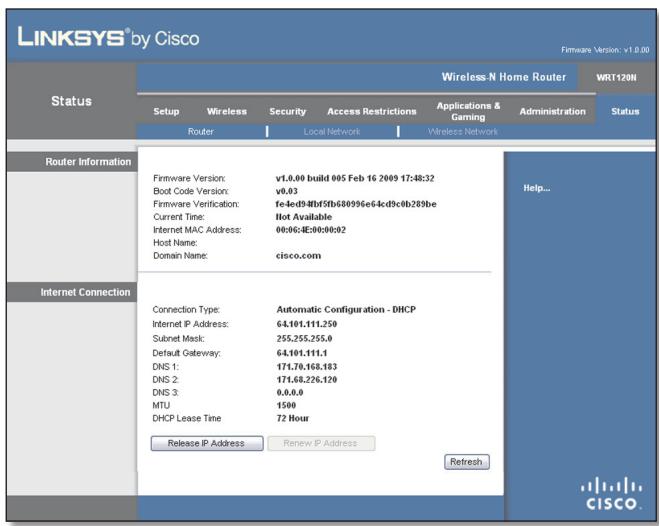
Task: Click the Connection Type label
Action: (x=186, y=310)
